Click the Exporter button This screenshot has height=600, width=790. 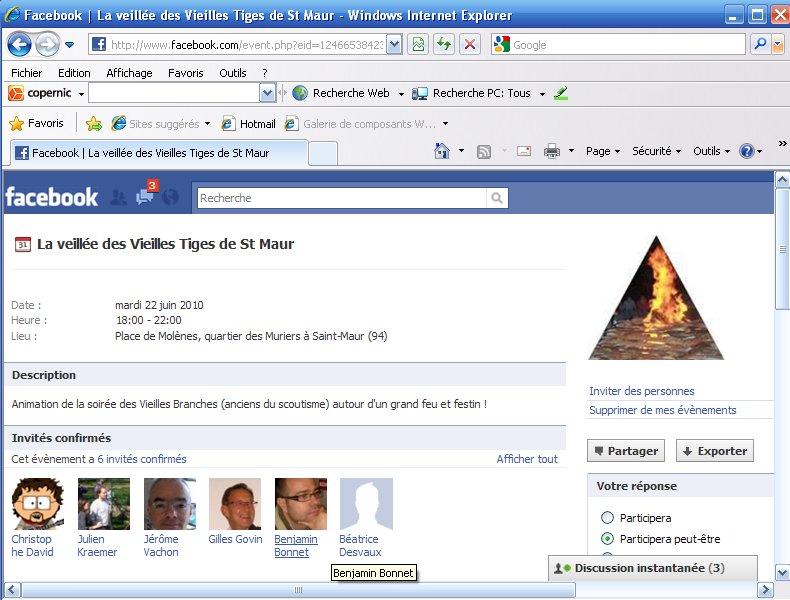(x=715, y=451)
